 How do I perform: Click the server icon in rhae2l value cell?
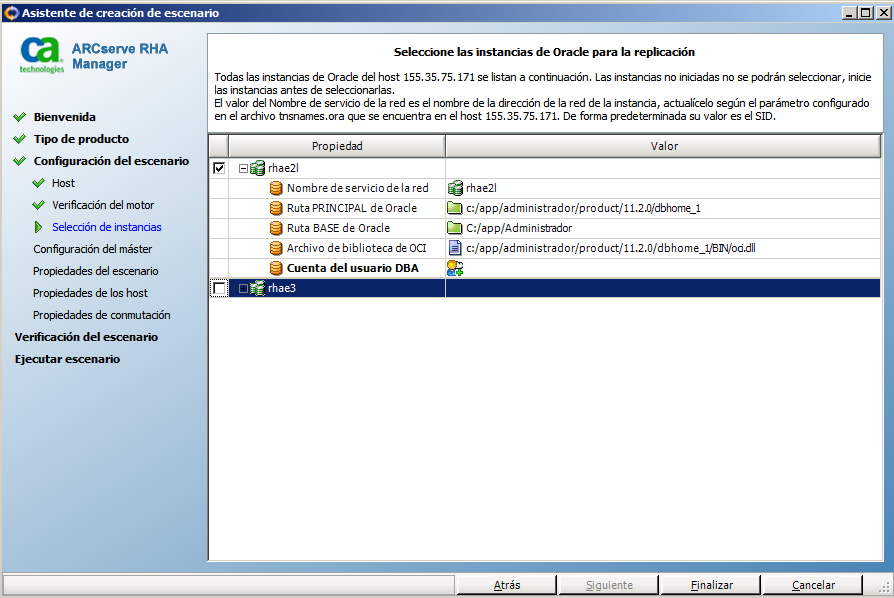coord(455,188)
